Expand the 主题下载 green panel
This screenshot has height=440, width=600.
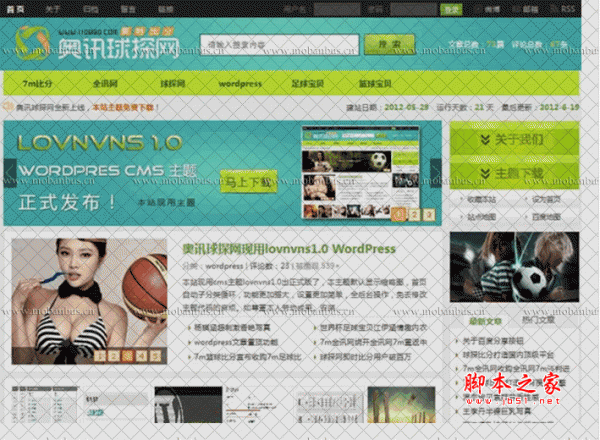514,173
